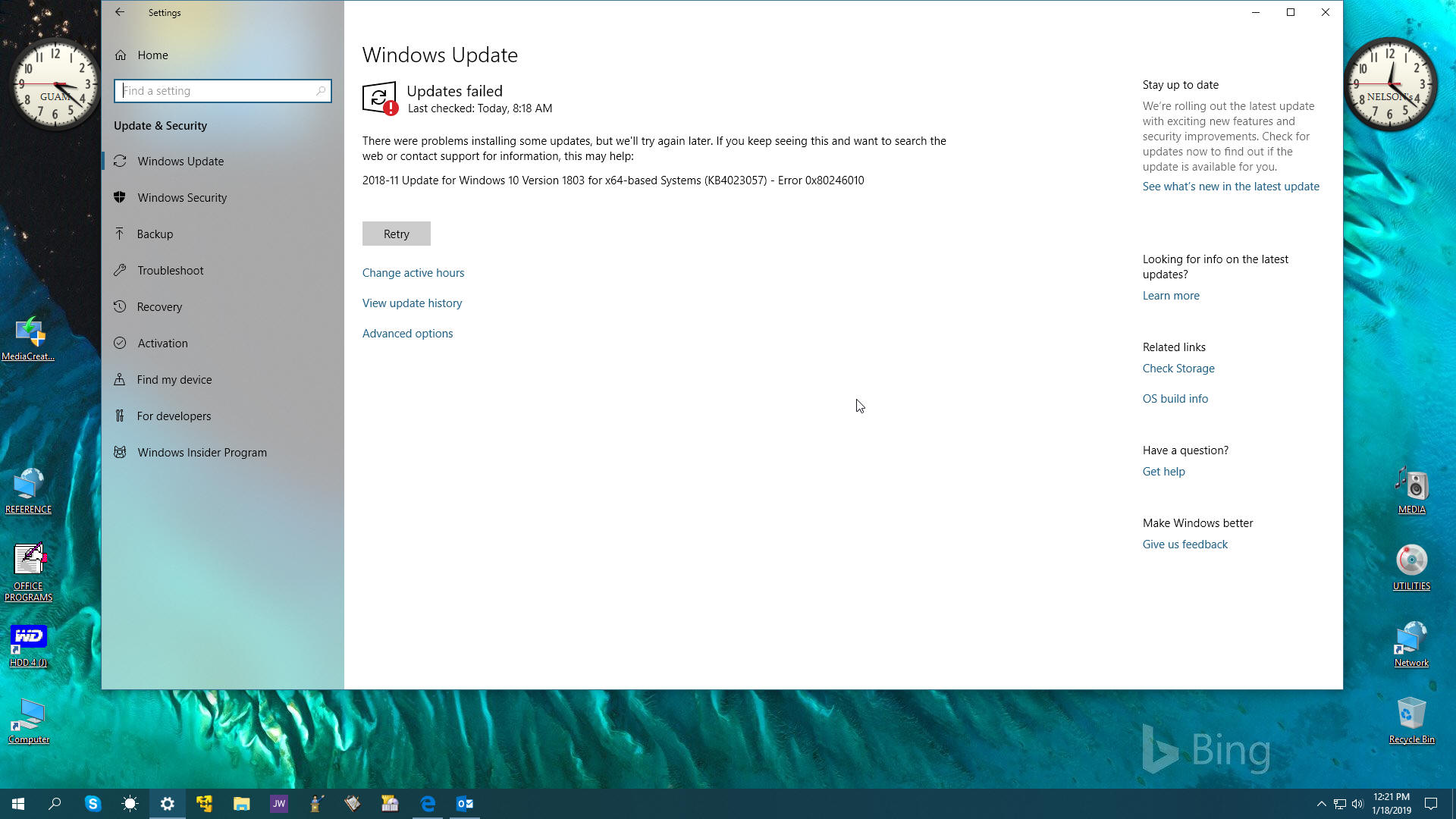The width and height of the screenshot is (1456, 819).
Task: Open the Windows Insider Program section
Action: pyautogui.click(x=222, y=452)
